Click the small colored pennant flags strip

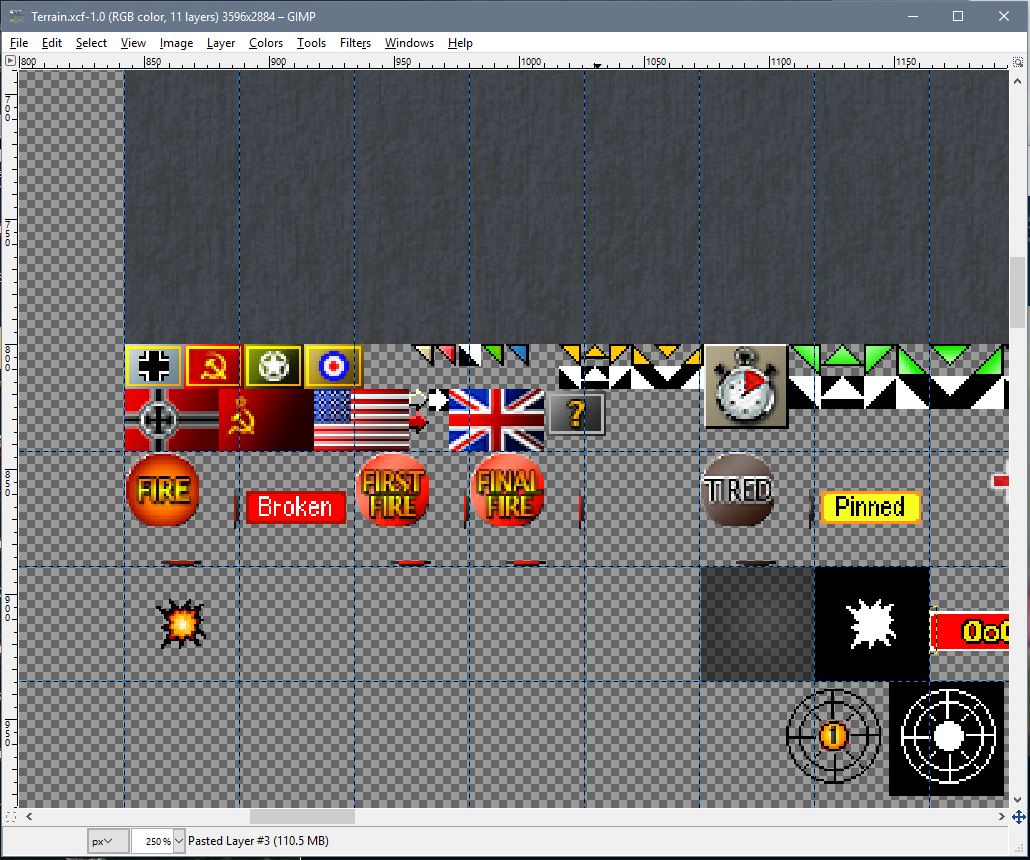(x=470, y=355)
